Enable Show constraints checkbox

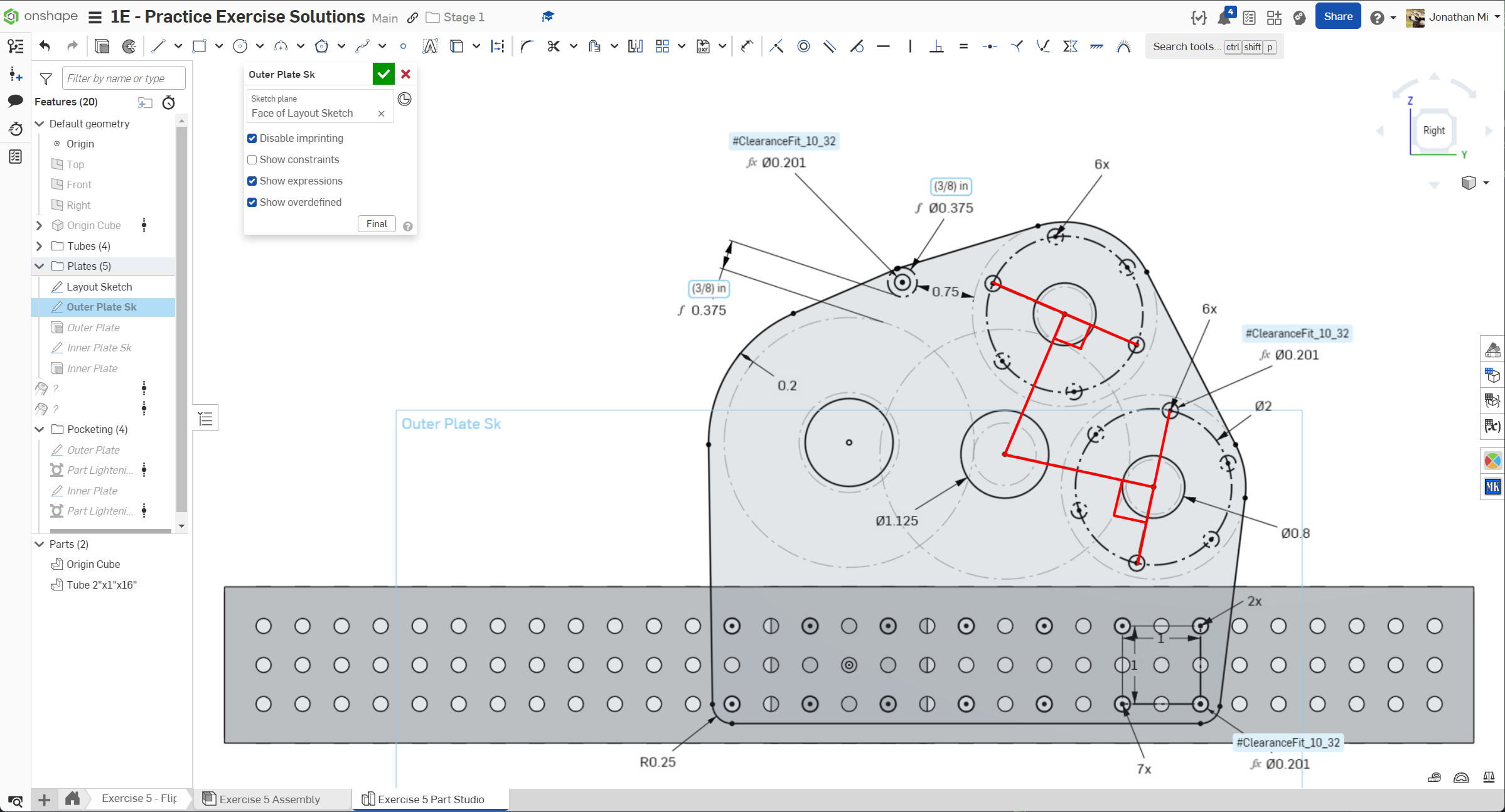point(252,159)
